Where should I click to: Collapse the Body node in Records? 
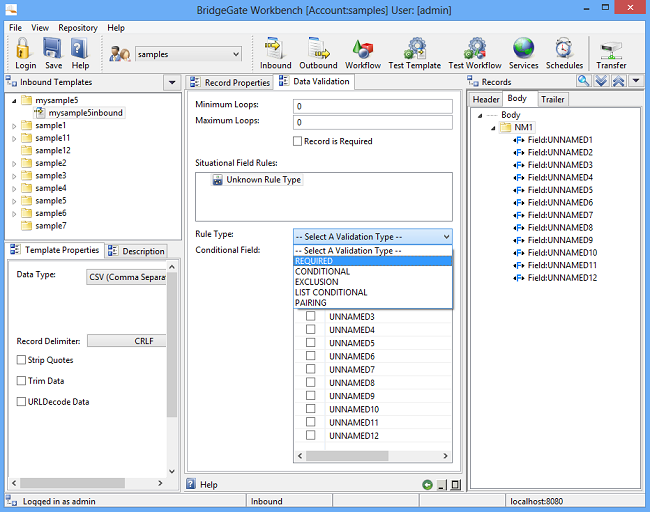click(x=480, y=116)
